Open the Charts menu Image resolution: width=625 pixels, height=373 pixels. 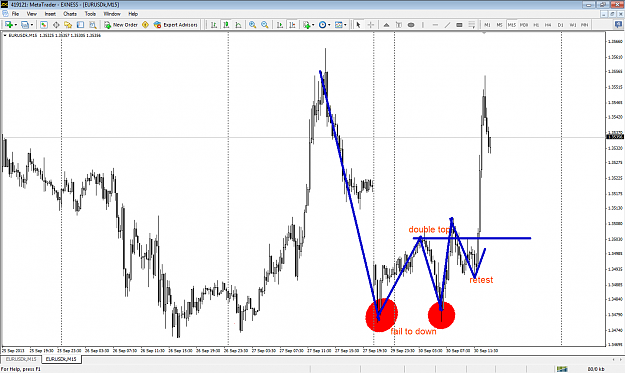[x=70, y=14]
